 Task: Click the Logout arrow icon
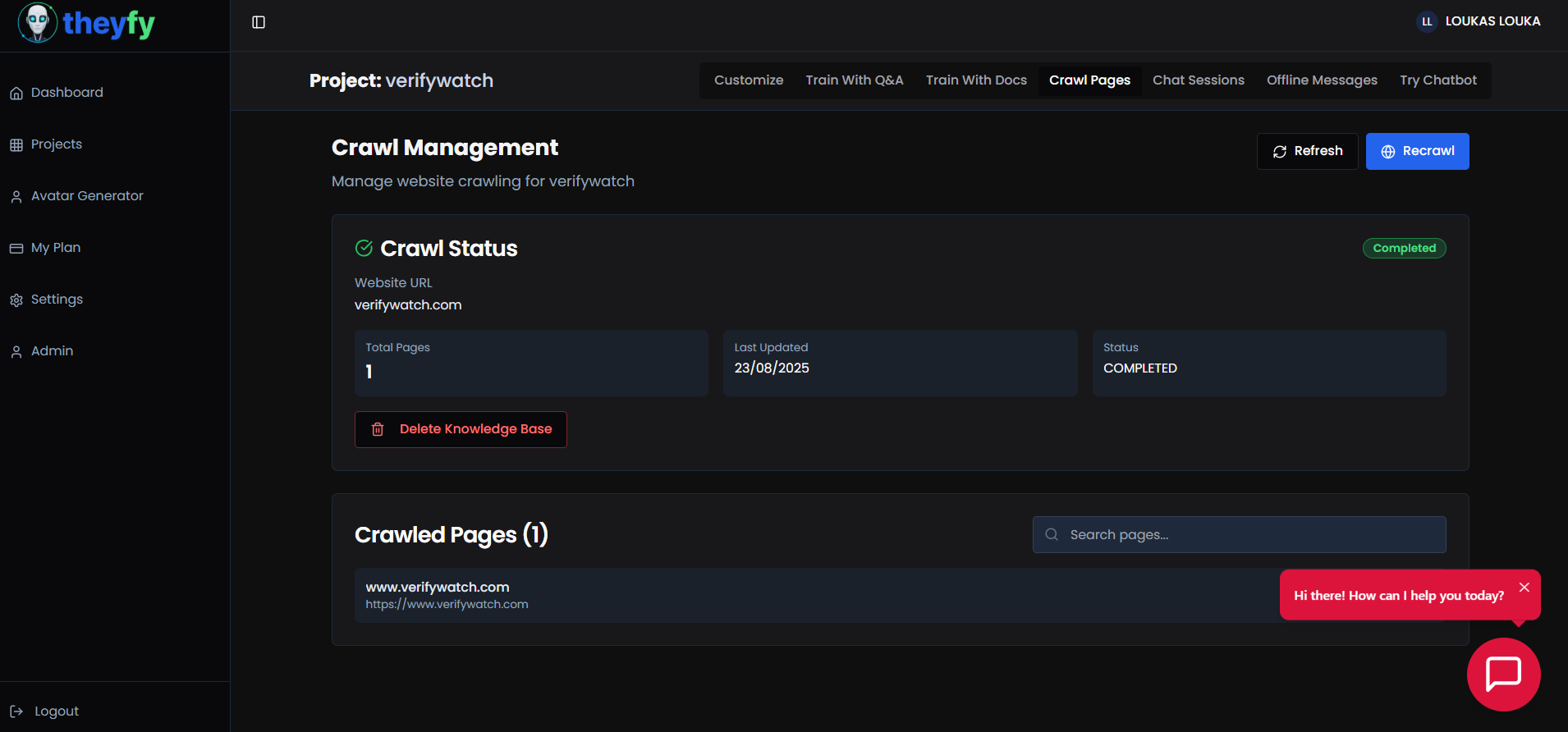click(16, 711)
